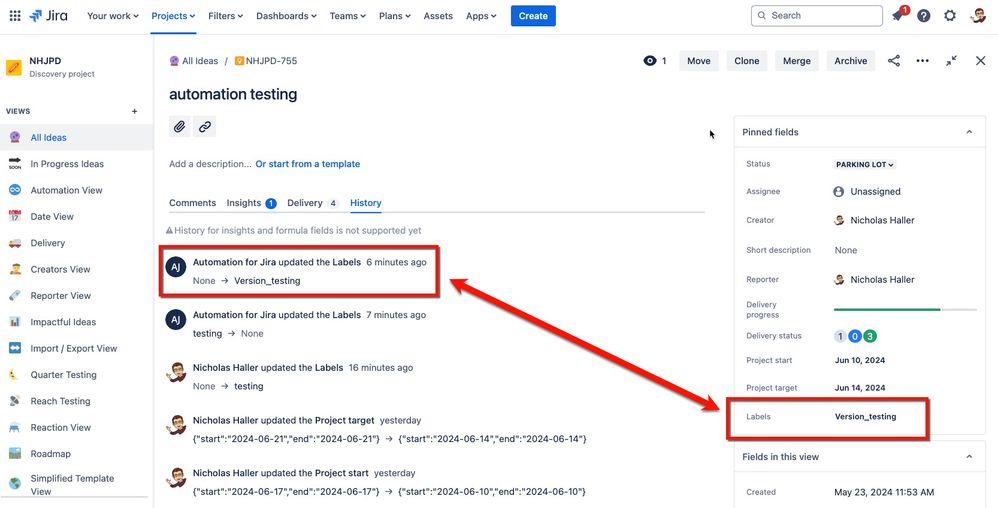Open the PARKING LOT status dropdown
This screenshot has height=508, width=998.
(865, 164)
